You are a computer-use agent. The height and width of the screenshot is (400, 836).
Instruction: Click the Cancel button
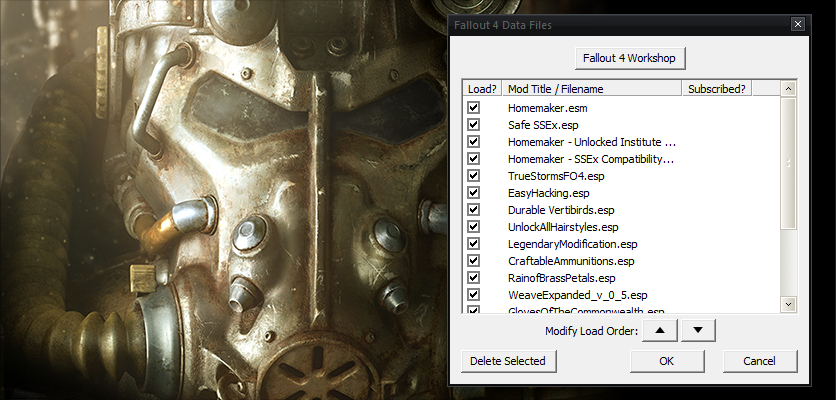pyautogui.click(x=760, y=361)
